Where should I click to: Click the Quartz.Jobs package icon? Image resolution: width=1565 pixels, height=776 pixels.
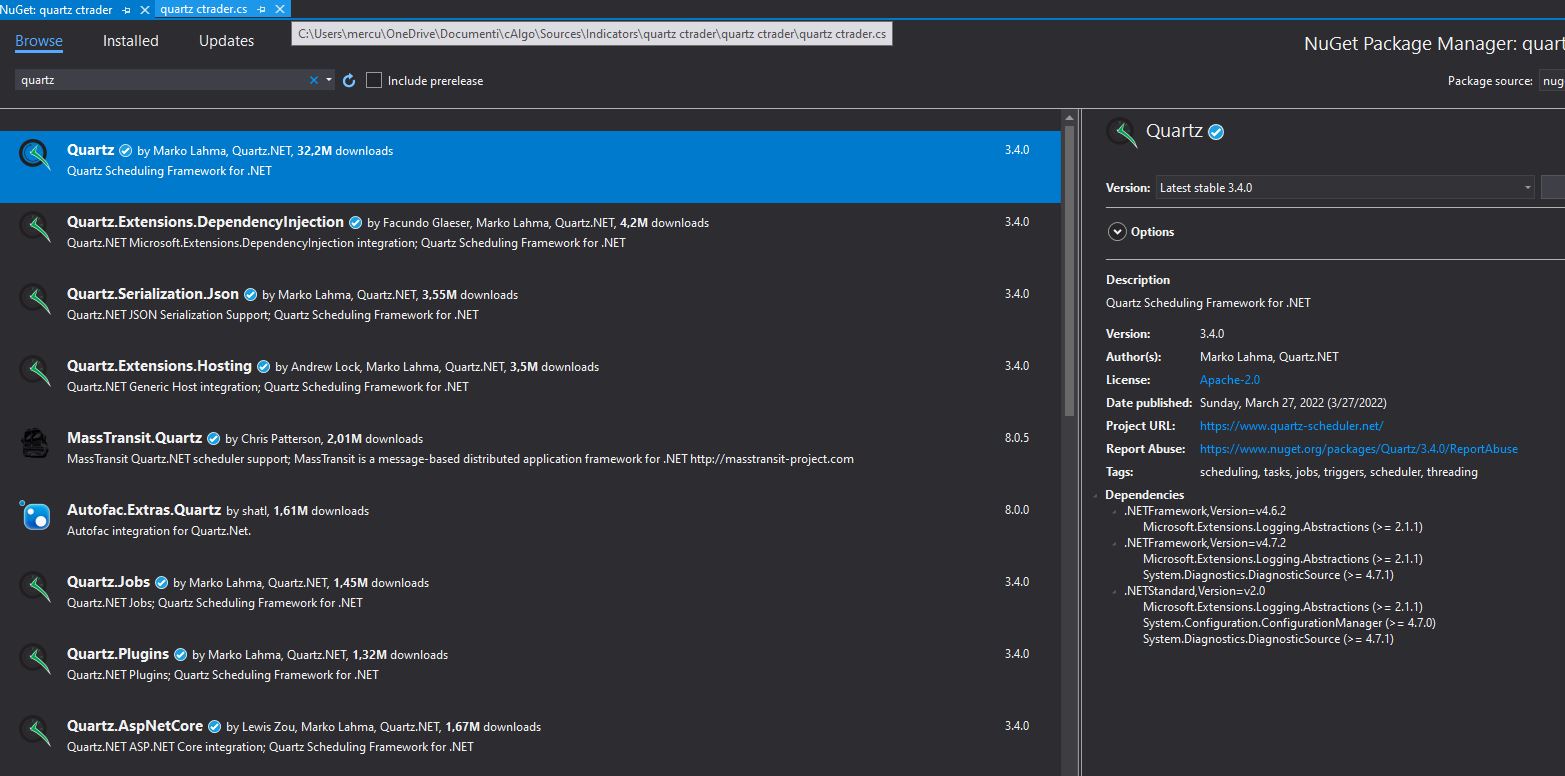pos(35,587)
